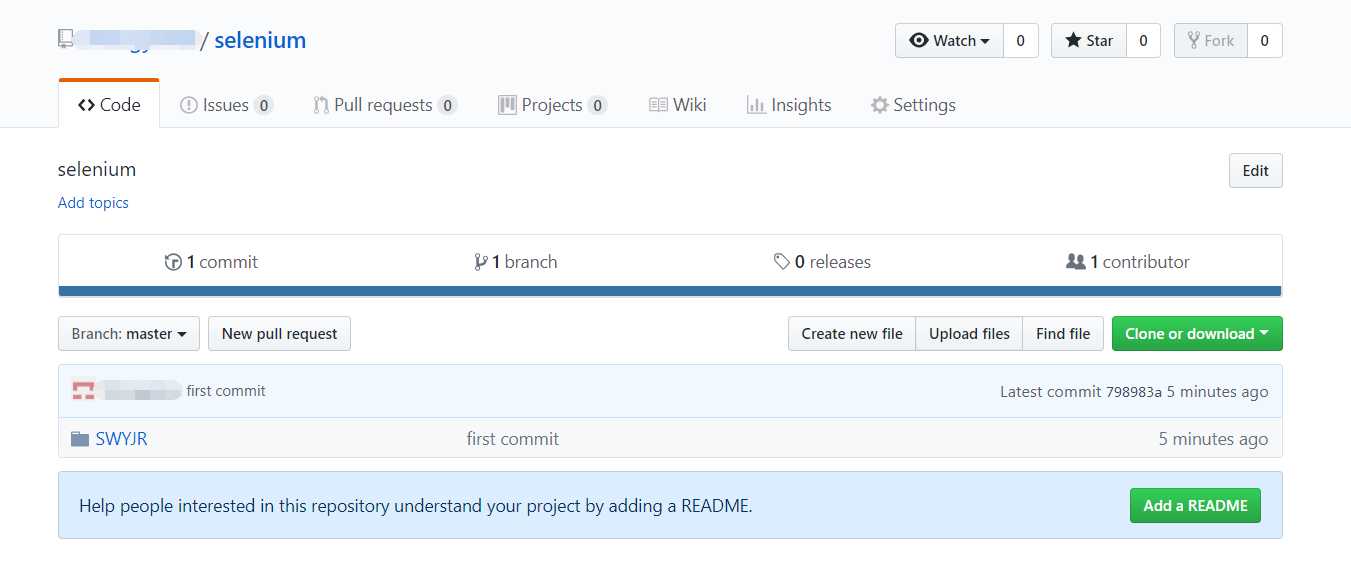Click the committer avatar next to first commit
Viewport: 1351px width, 576px height.
tap(83, 391)
